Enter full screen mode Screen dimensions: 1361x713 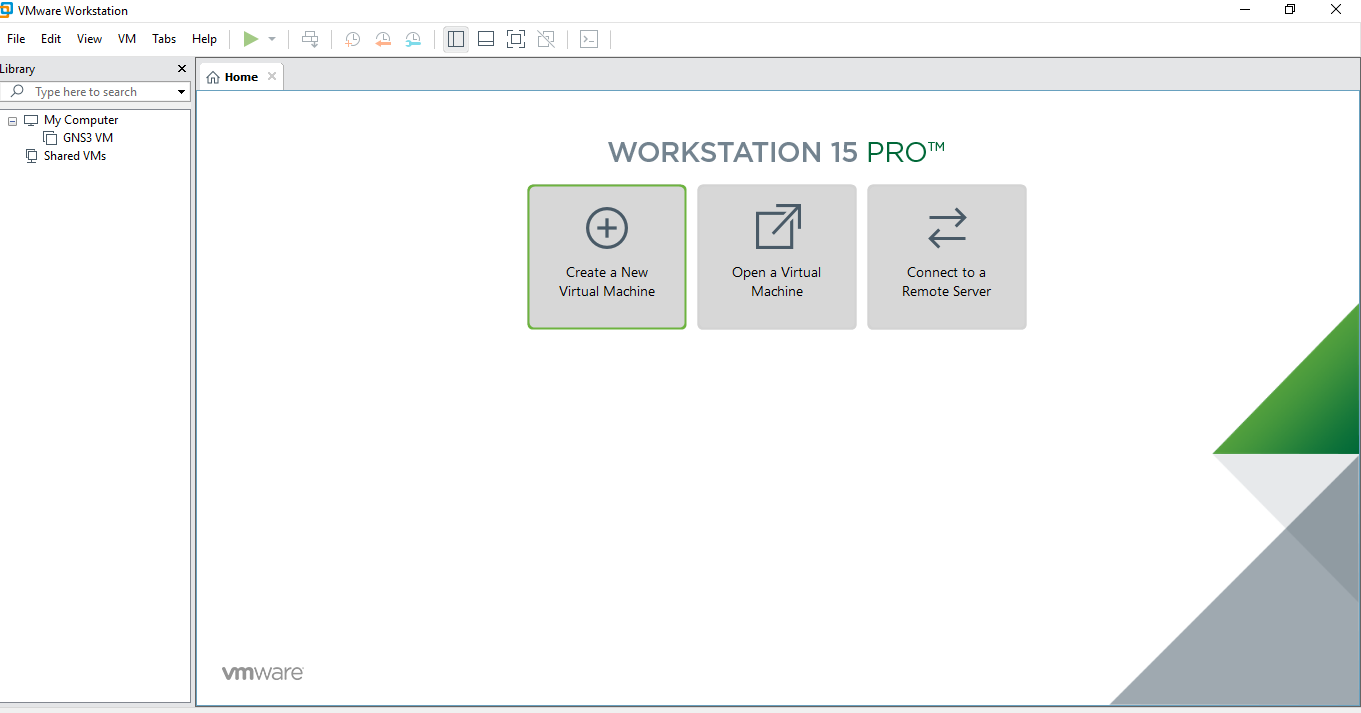coord(515,39)
